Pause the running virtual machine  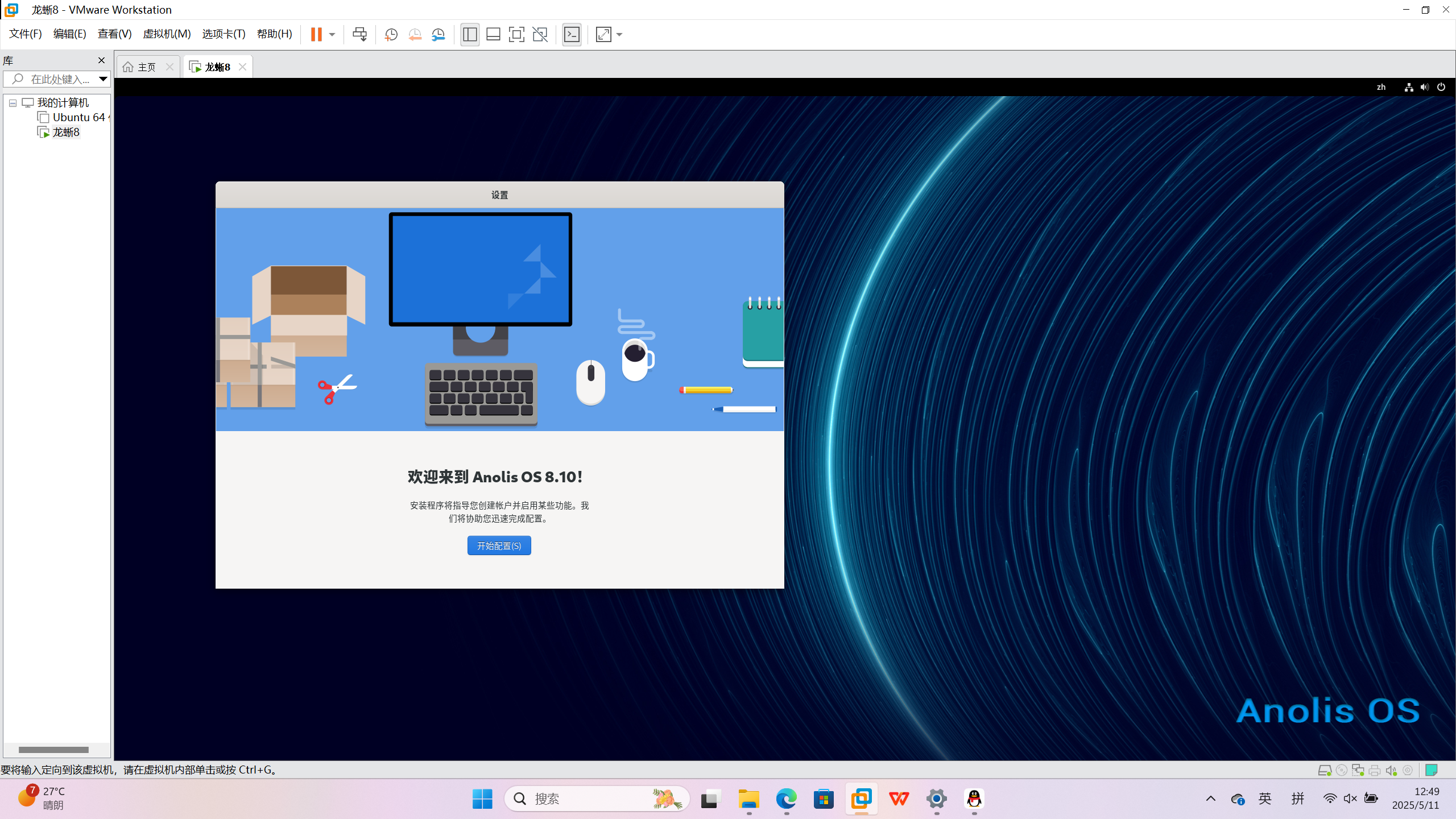pyautogui.click(x=316, y=35)
